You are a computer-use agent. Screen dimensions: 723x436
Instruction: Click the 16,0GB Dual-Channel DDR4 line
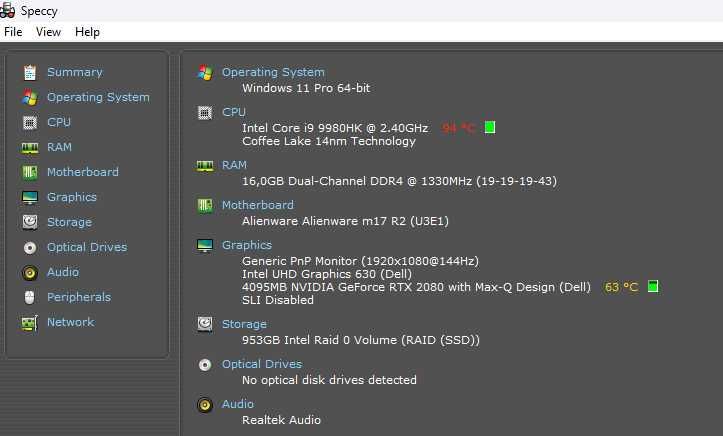pyautogui.click(x=399, y=181)
